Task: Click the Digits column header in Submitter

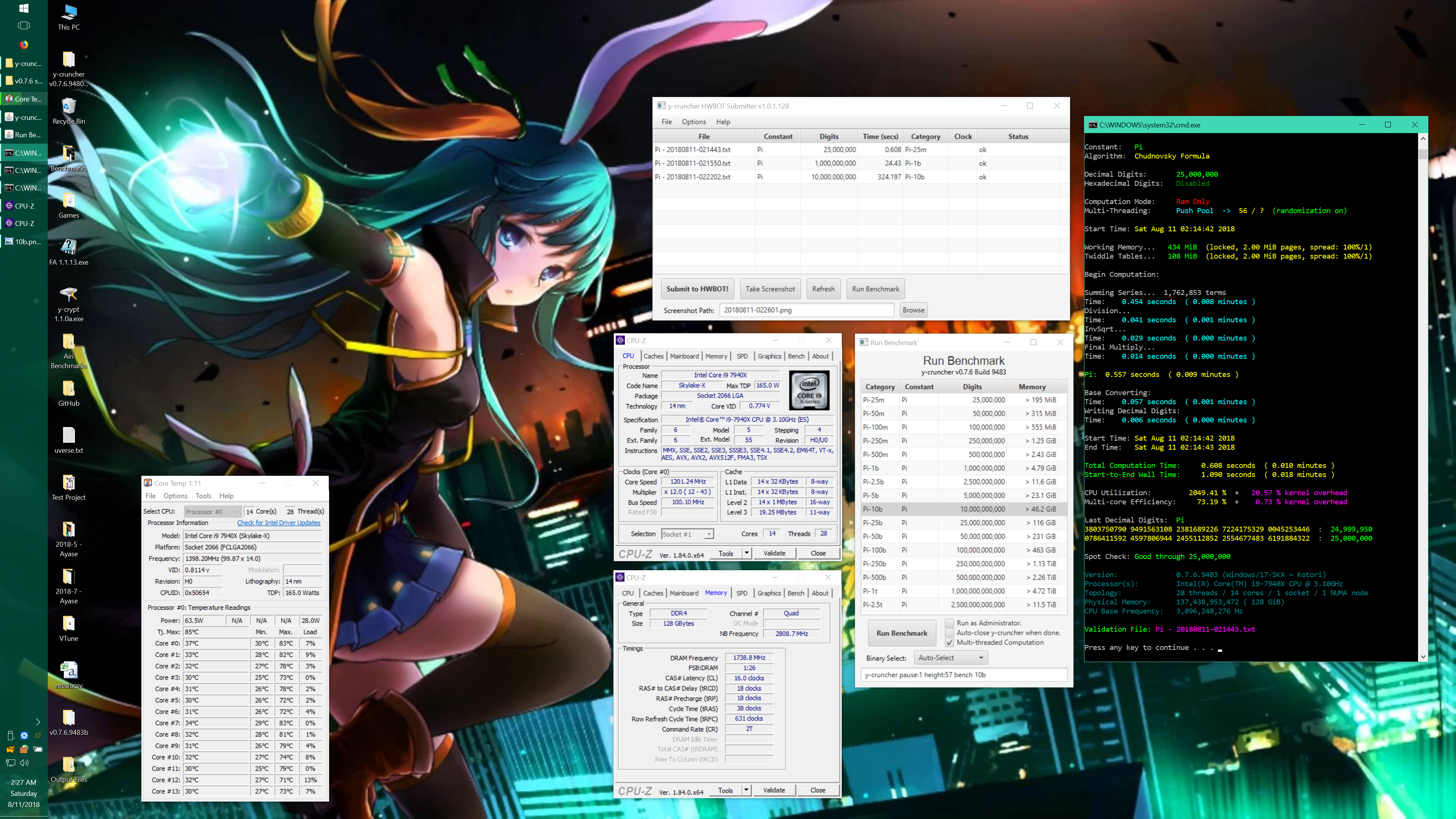Action: [828, 136]
